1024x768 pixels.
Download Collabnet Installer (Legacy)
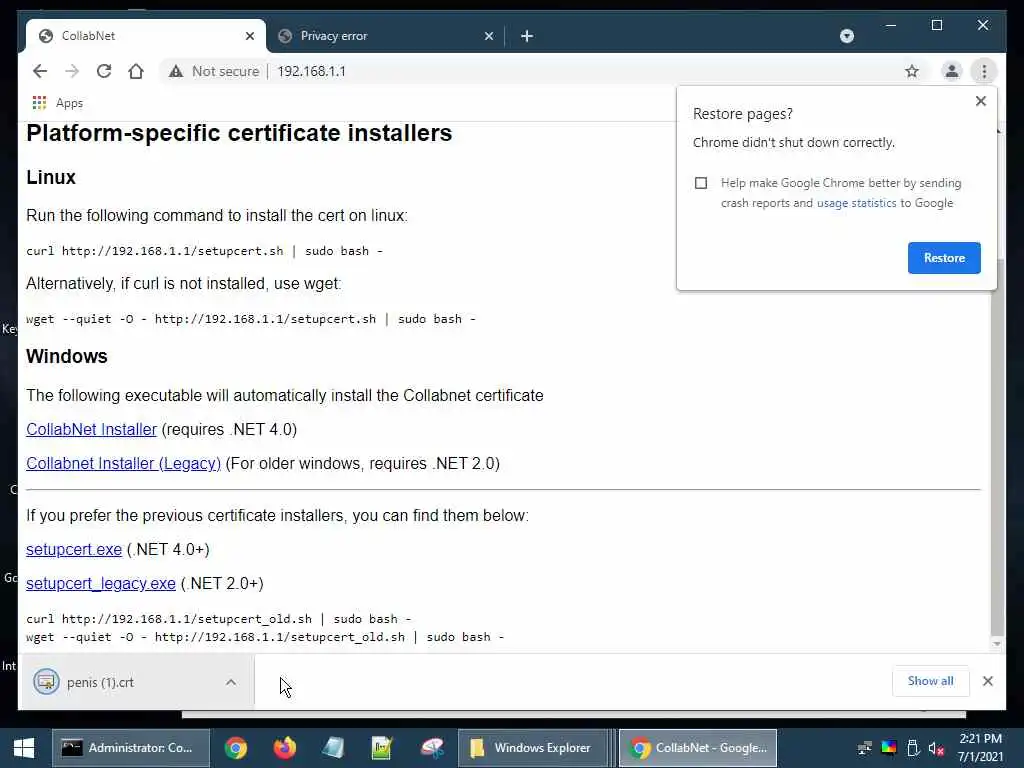click(123, 463)
